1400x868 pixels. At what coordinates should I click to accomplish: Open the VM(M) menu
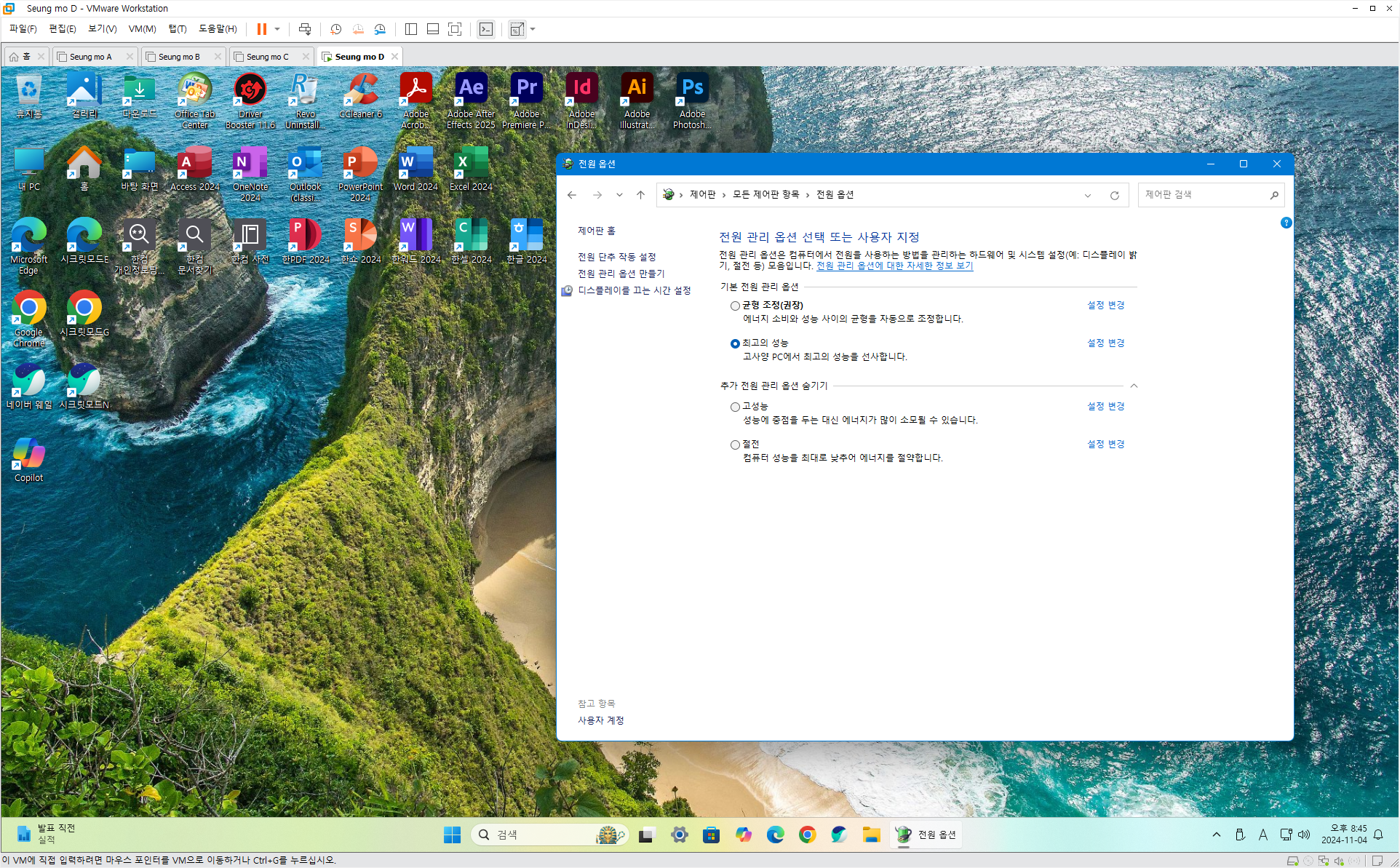142,29
